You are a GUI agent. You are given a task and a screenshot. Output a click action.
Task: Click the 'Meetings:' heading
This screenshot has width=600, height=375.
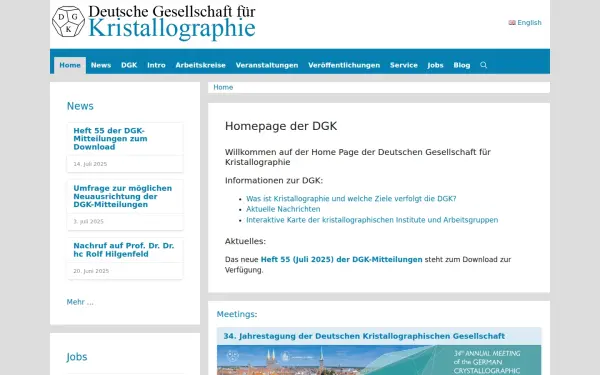coord(237,314)
